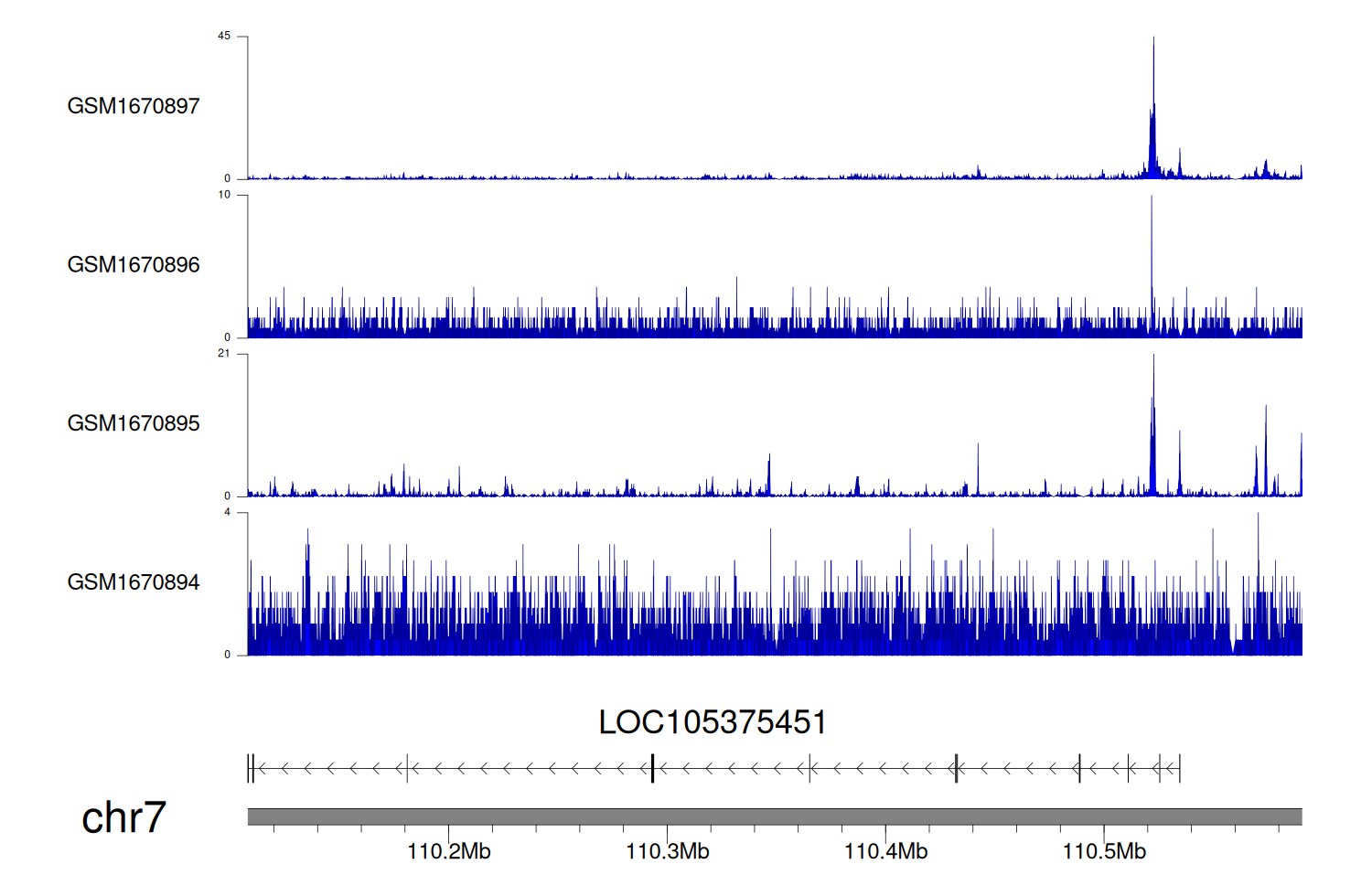This screenshot has width=1372, height=896.
Task: Click the GSM1670895 track name
Action: pyautogui.click(x=134, y=423)
